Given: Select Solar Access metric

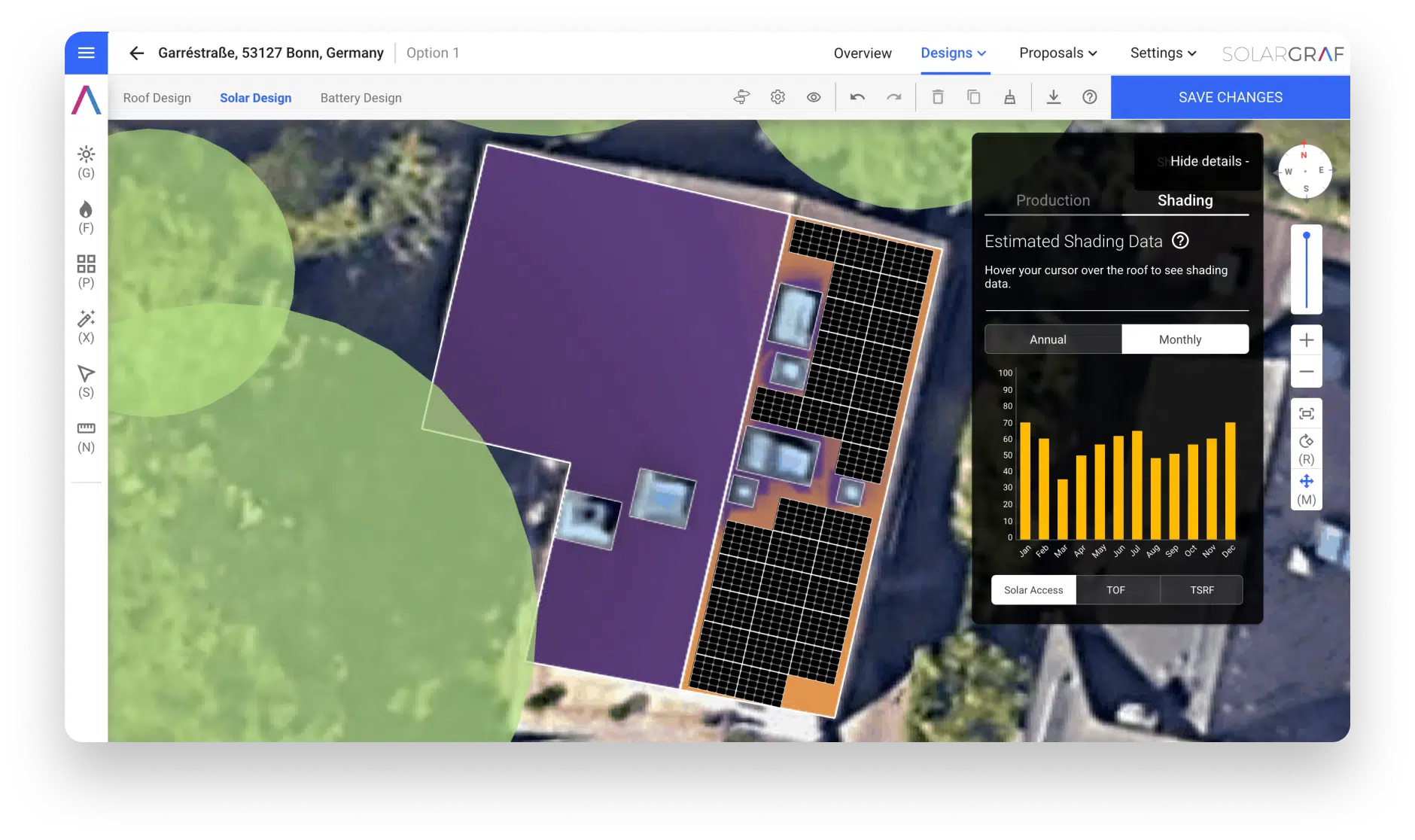Looking at the screenshot, I should [x=1033, y=590].
